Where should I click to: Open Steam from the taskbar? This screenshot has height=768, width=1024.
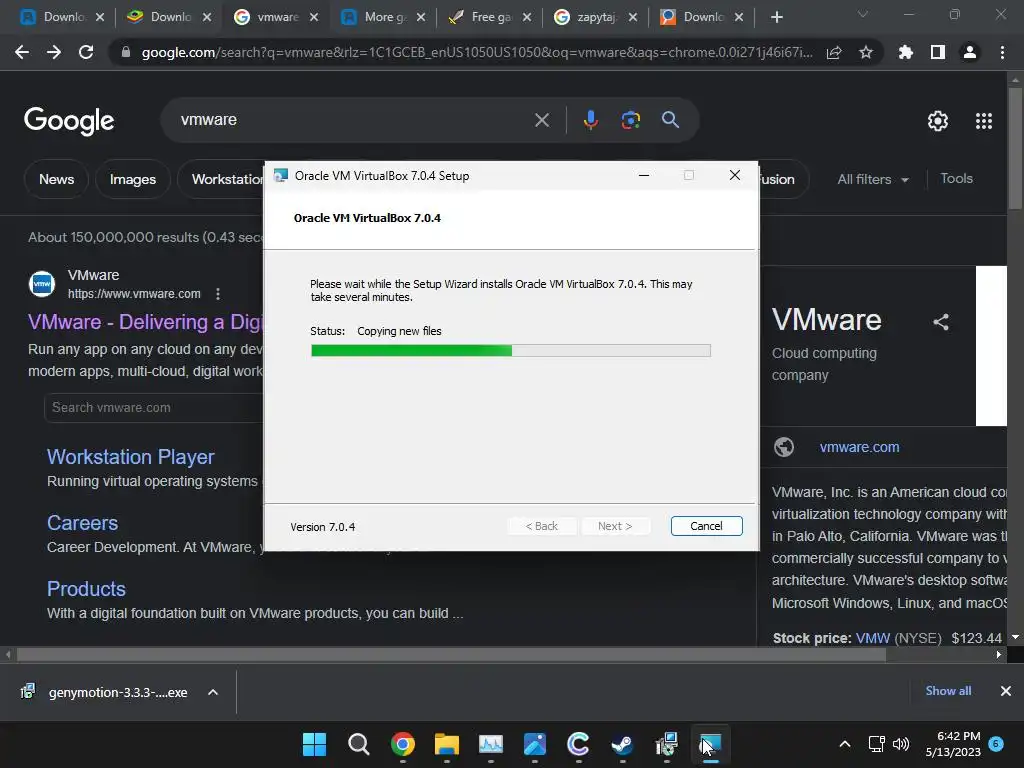point(622,744)
